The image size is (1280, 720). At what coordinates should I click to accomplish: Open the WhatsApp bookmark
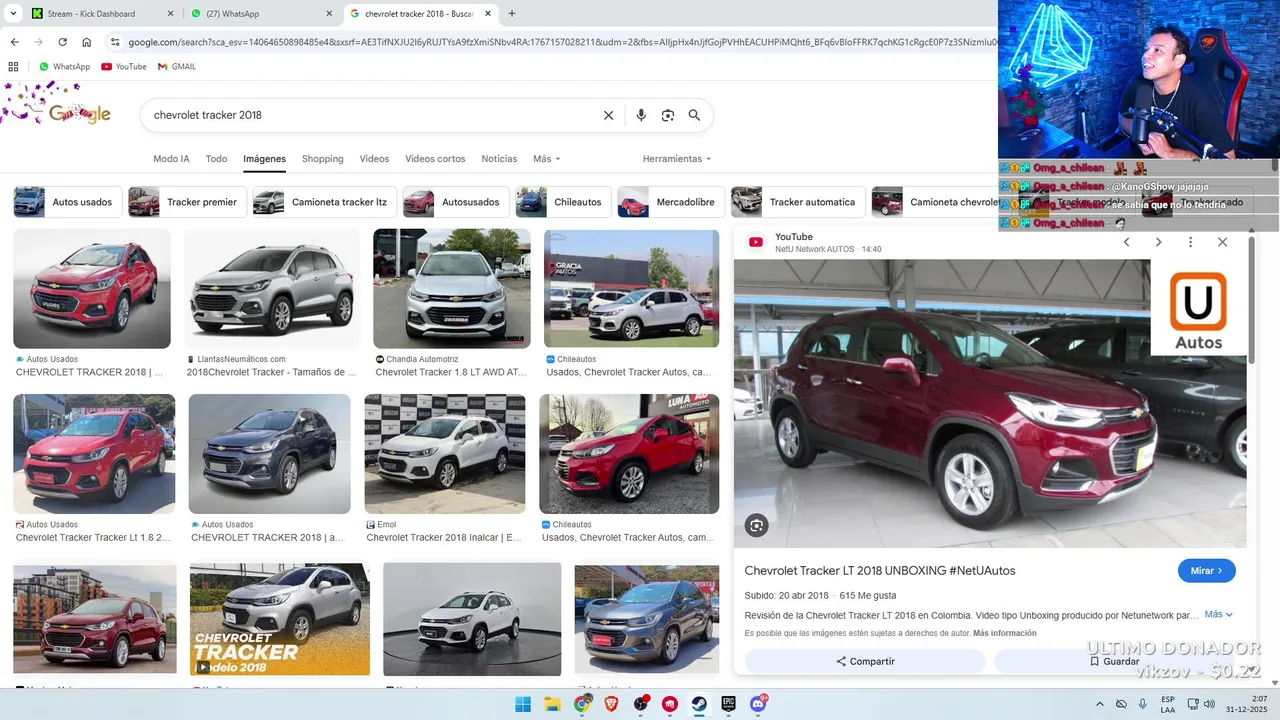click(x=64, y=67)
